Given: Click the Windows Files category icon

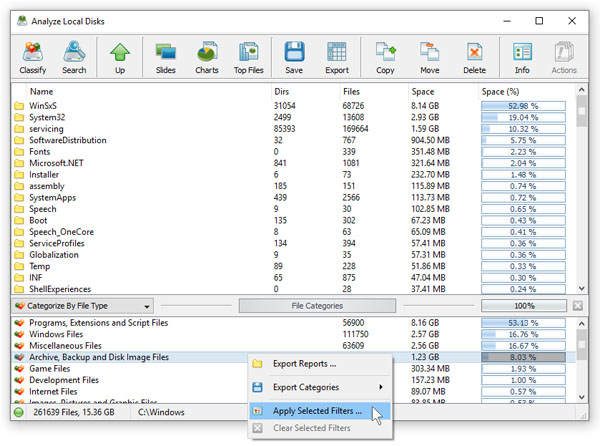Looking at the screenshot, I should [x=19, y=334].
